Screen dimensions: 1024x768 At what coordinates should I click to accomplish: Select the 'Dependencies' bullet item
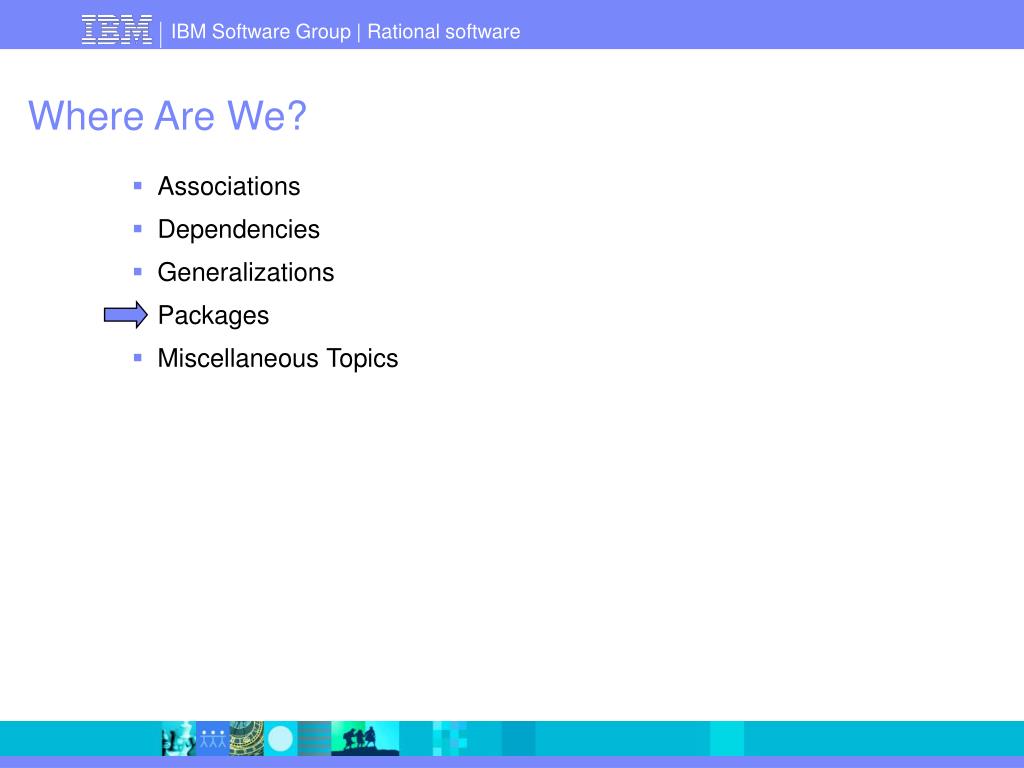[238, 229]
